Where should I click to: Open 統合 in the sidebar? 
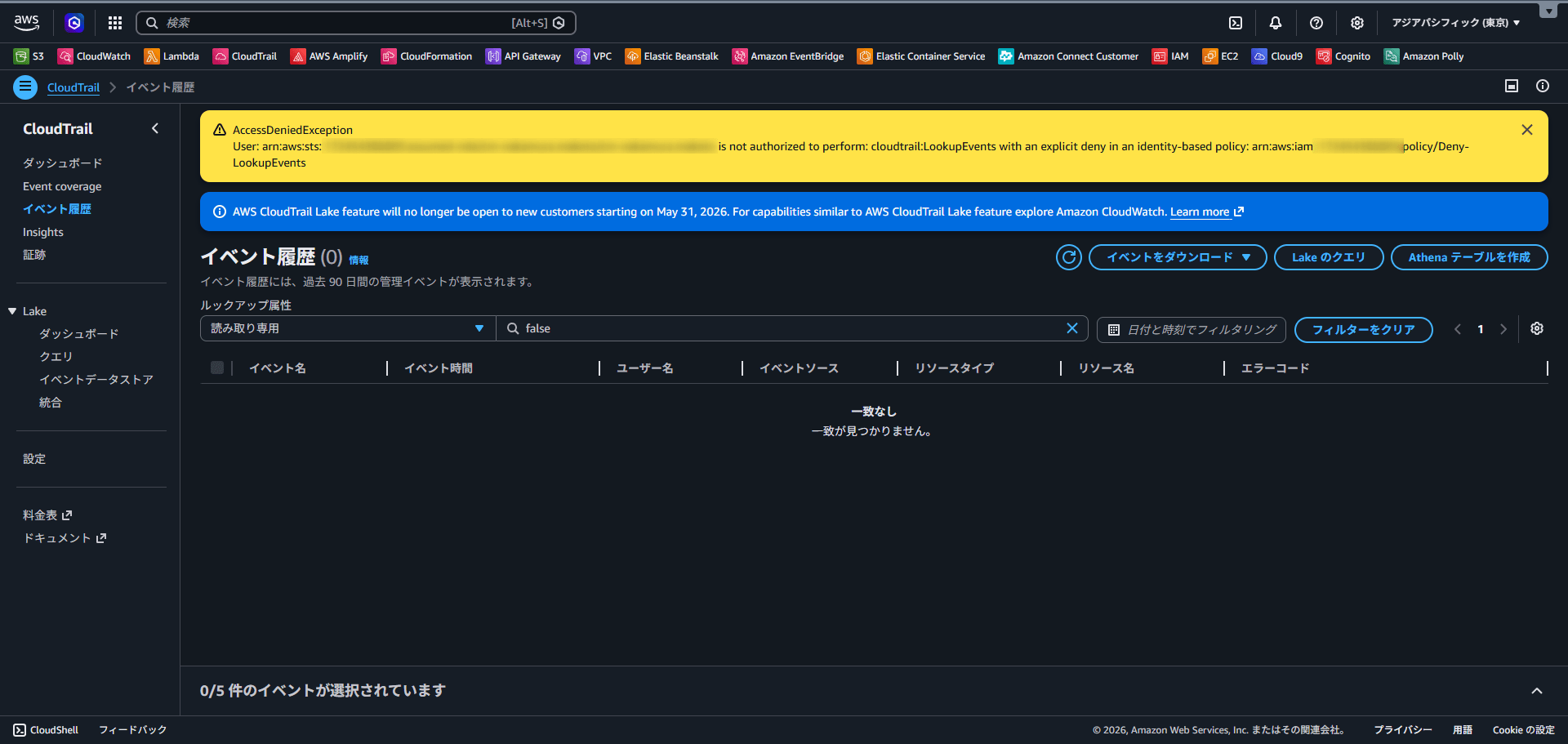click(51, 403)
